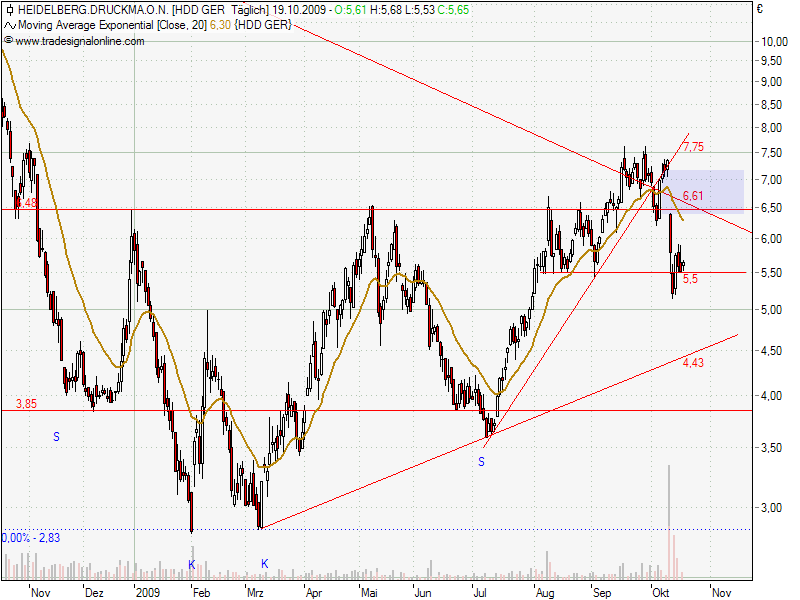
Task: Select the 4,43 trendline label
Action: tap(694, 362)
